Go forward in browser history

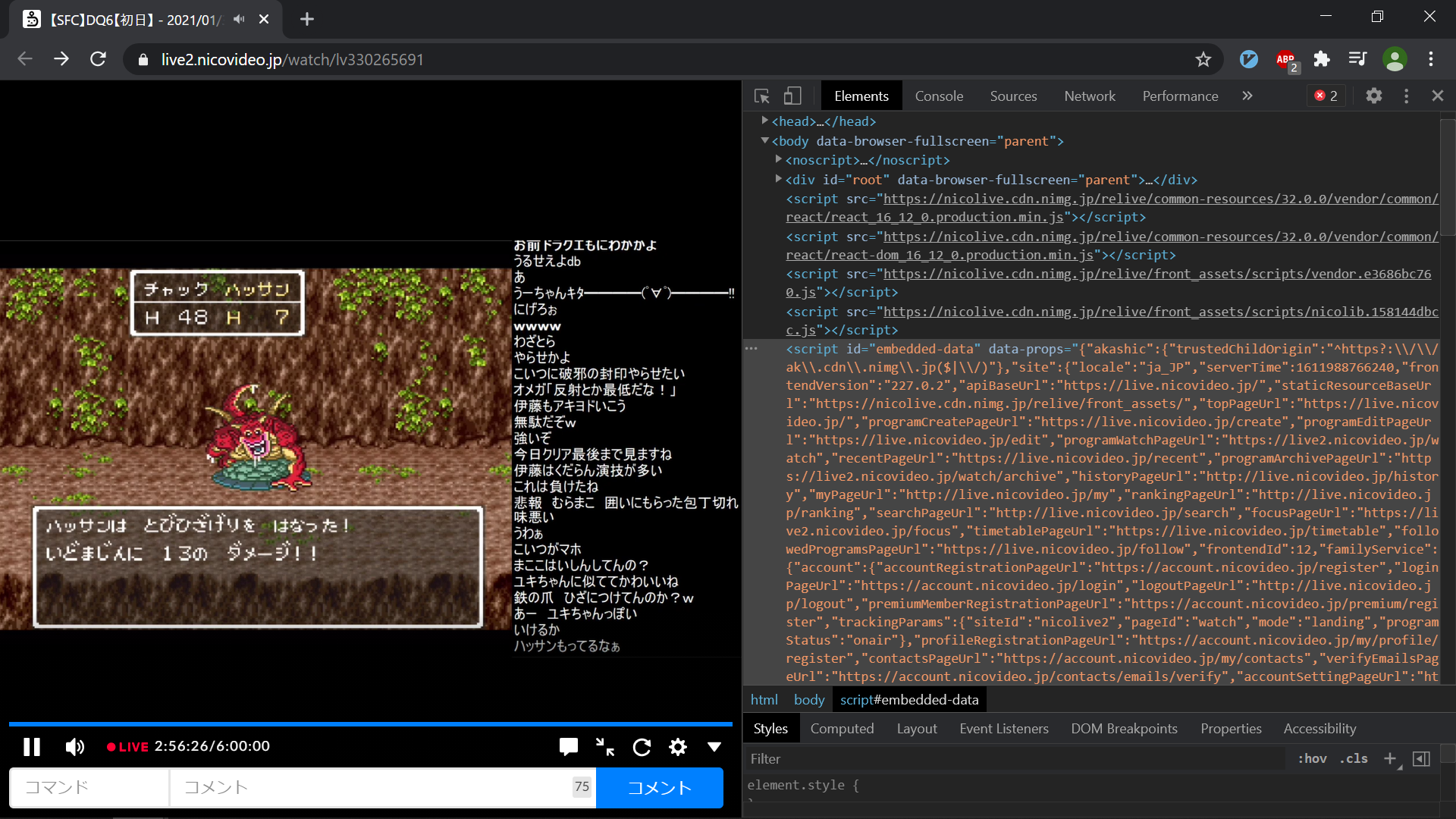click(x=61, y=59)
